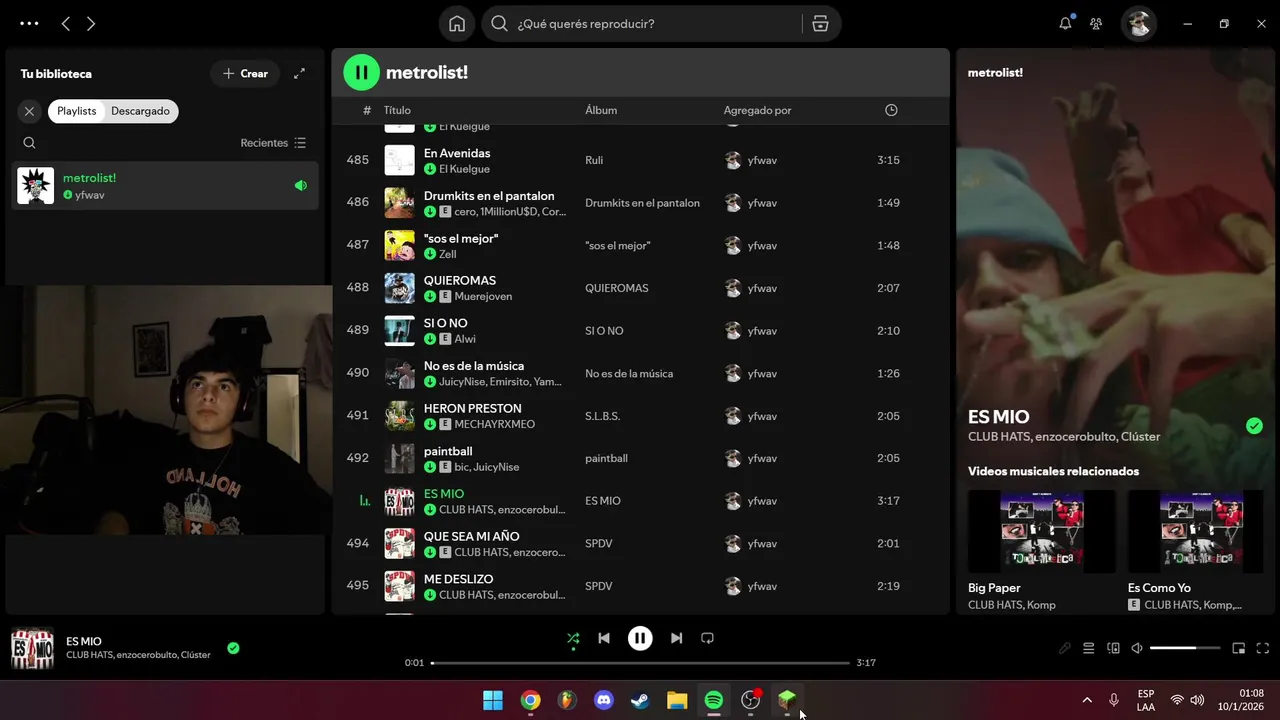The image size is (1280, 720).
Task: Toggle saved checkmark in now-playing panel
Action: 1254,426
